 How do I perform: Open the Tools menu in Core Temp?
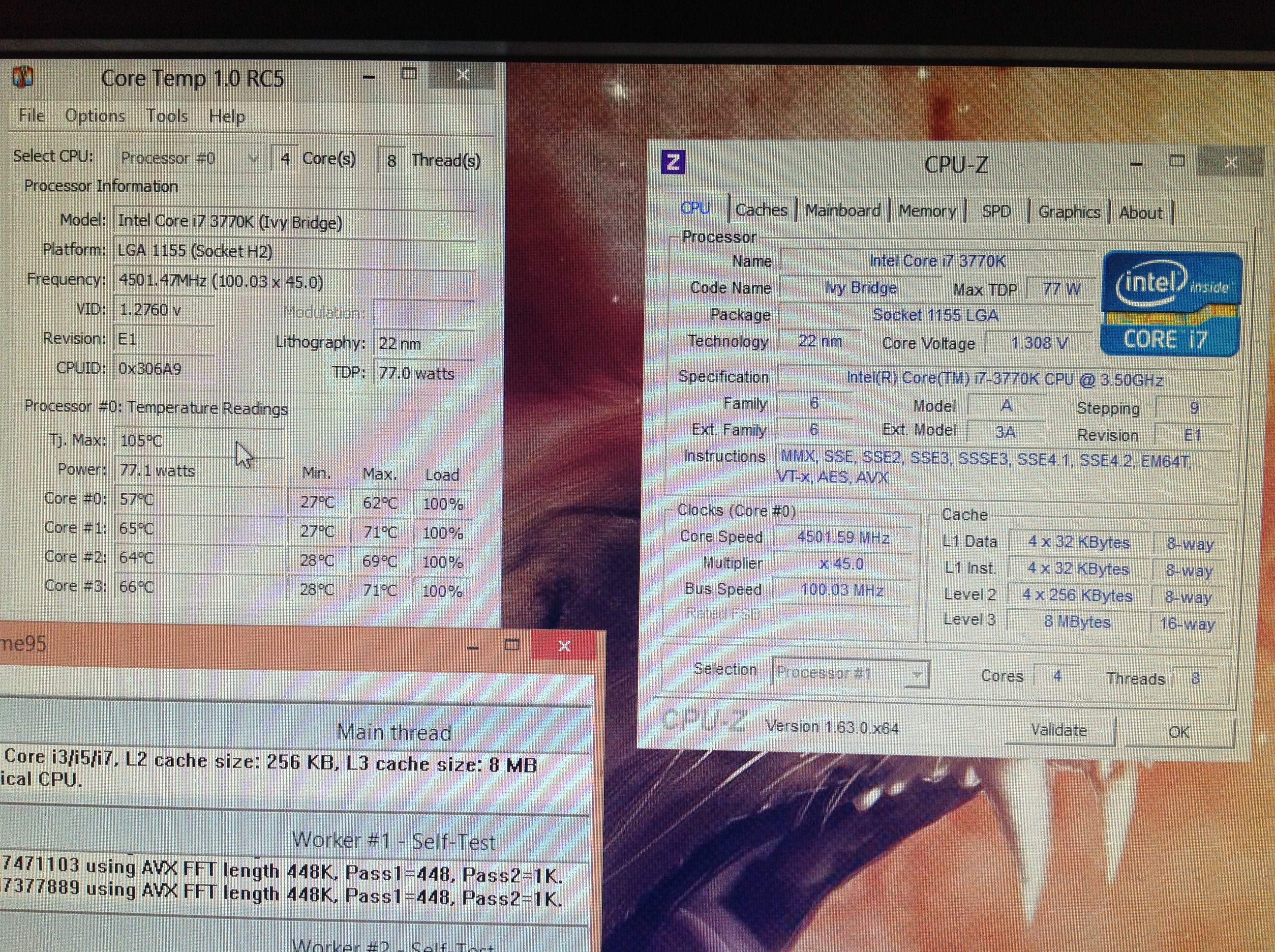tap(167, 116)
